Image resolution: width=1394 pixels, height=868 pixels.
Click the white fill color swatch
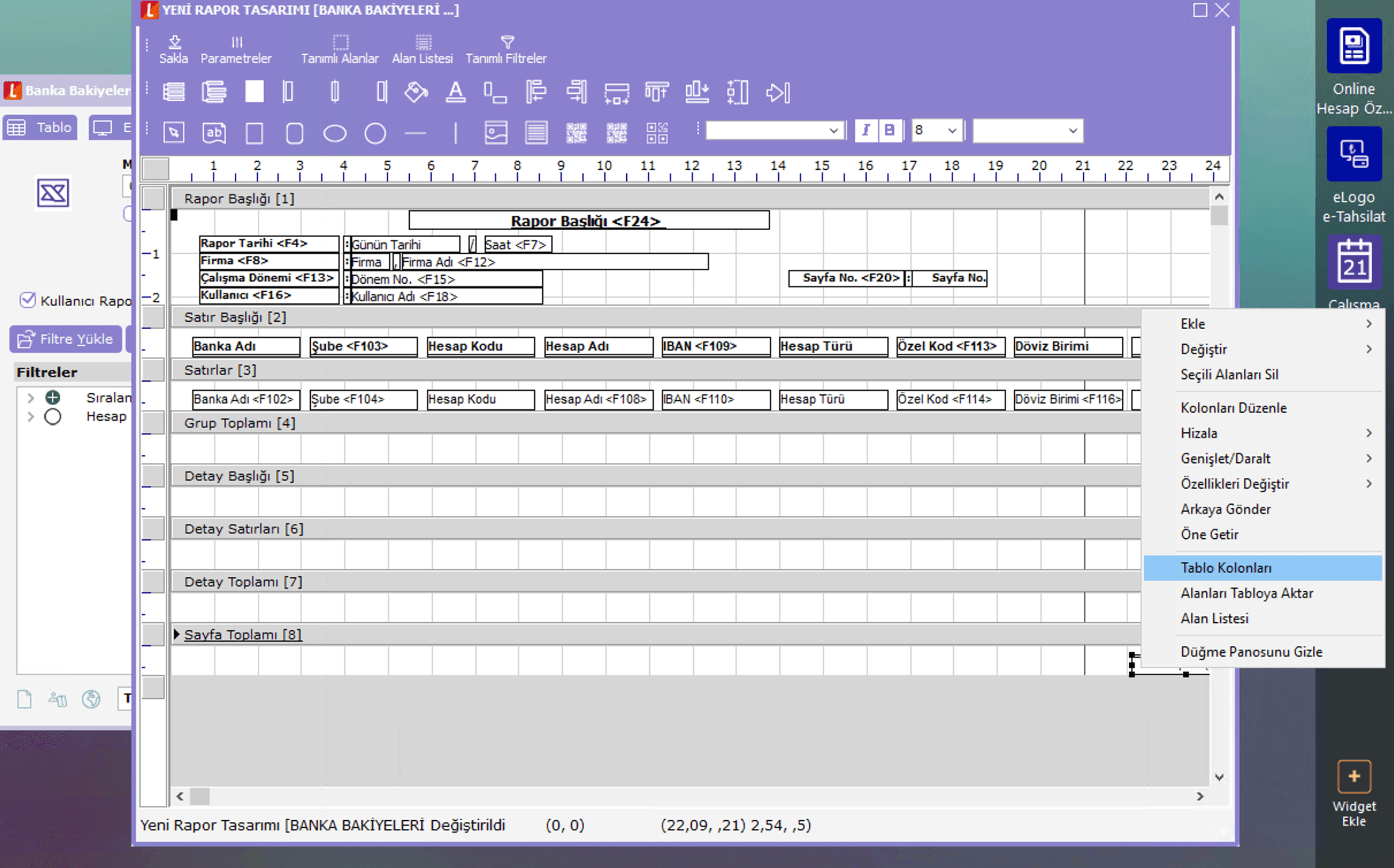[254, 92]
